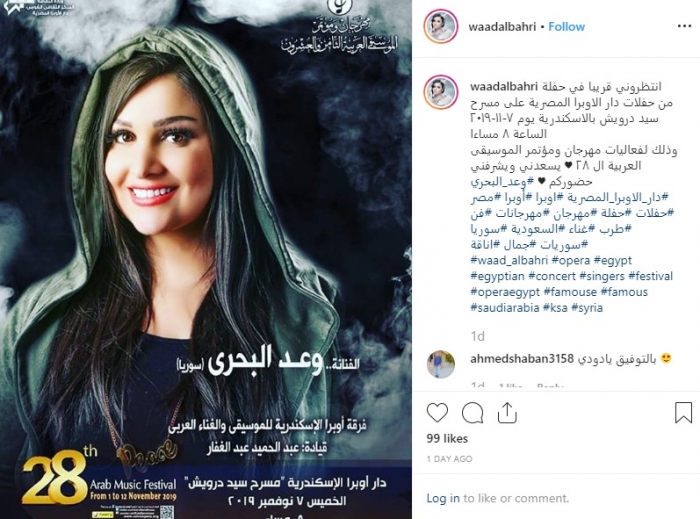Screen dimensions: 700x519
Task: Click the concert poster image
Action: [206, 259]
